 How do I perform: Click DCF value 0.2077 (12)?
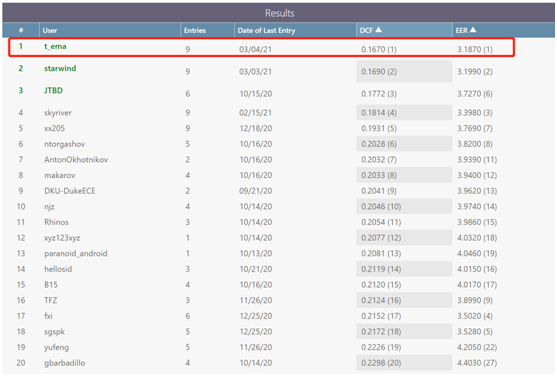coord(381,238)
